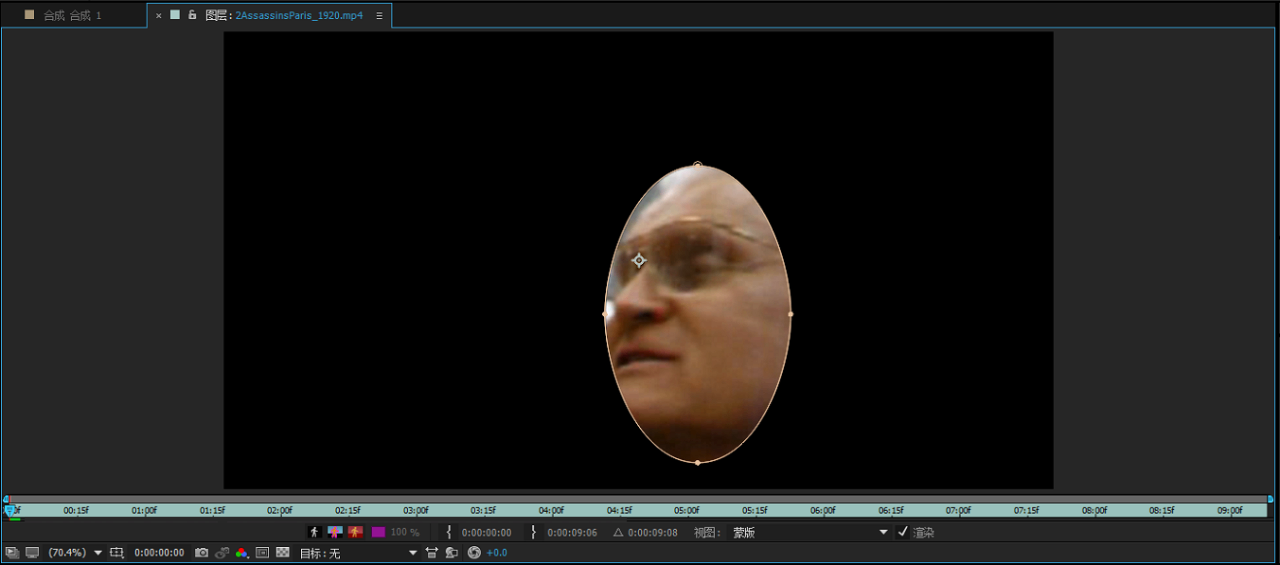This screenshot has height=565, width=1280.
Task: Open the layer panel hamburger menu
Action: [x=379, y=16]
